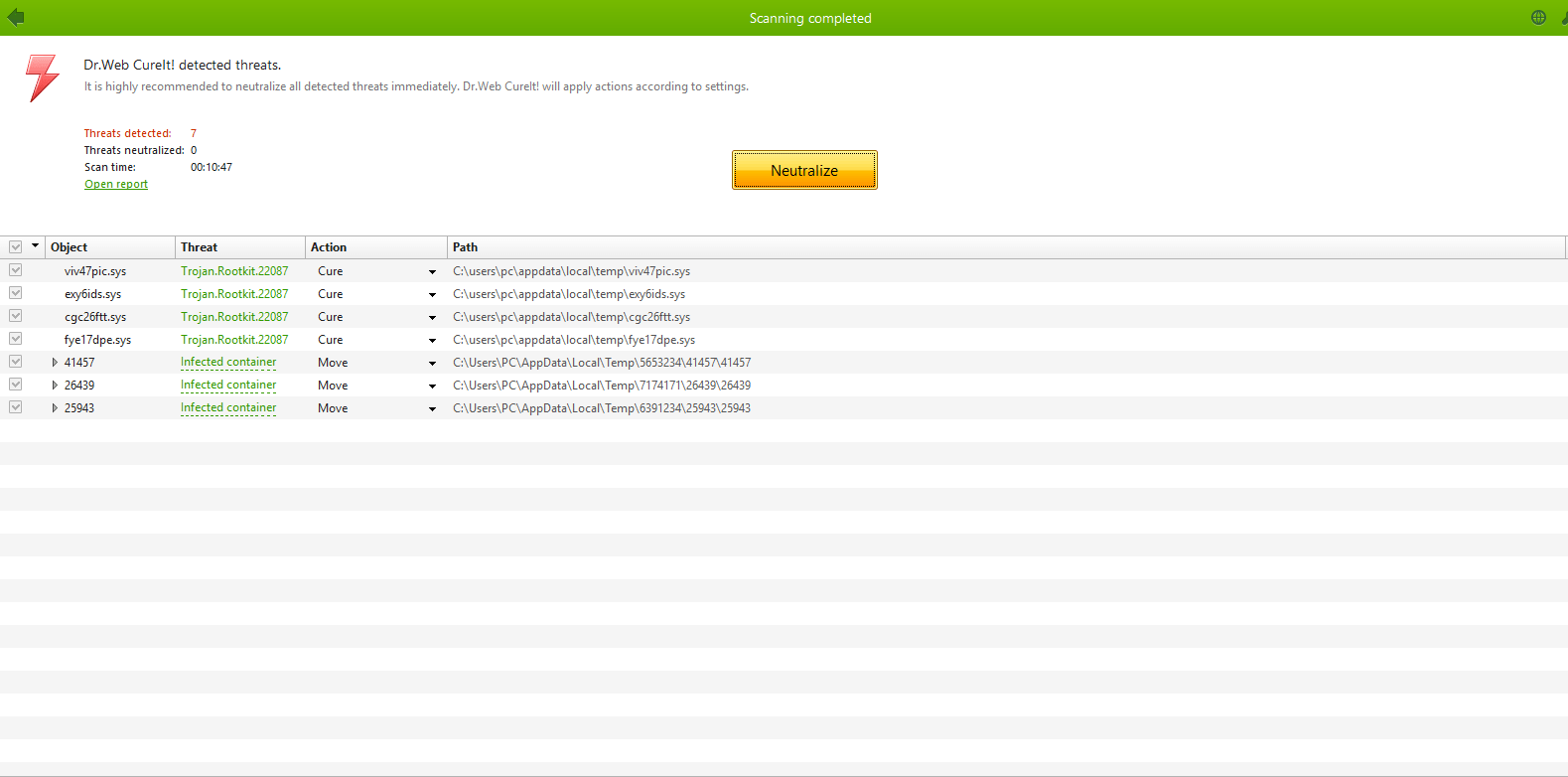
Task: Sort by the Threat column header
Action: pyautogui.click(x=239, y=247)
